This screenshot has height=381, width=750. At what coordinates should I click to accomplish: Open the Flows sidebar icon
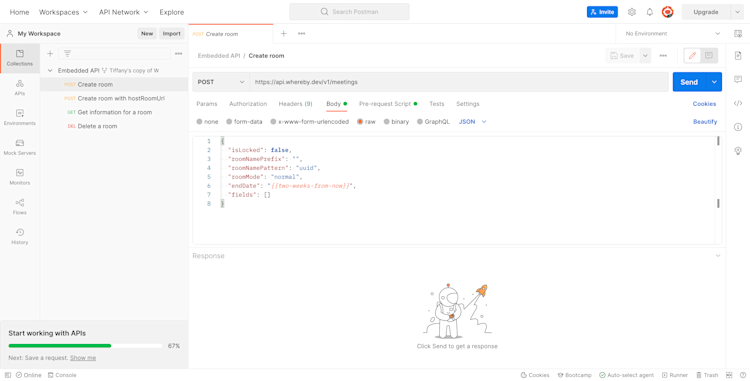20,207
